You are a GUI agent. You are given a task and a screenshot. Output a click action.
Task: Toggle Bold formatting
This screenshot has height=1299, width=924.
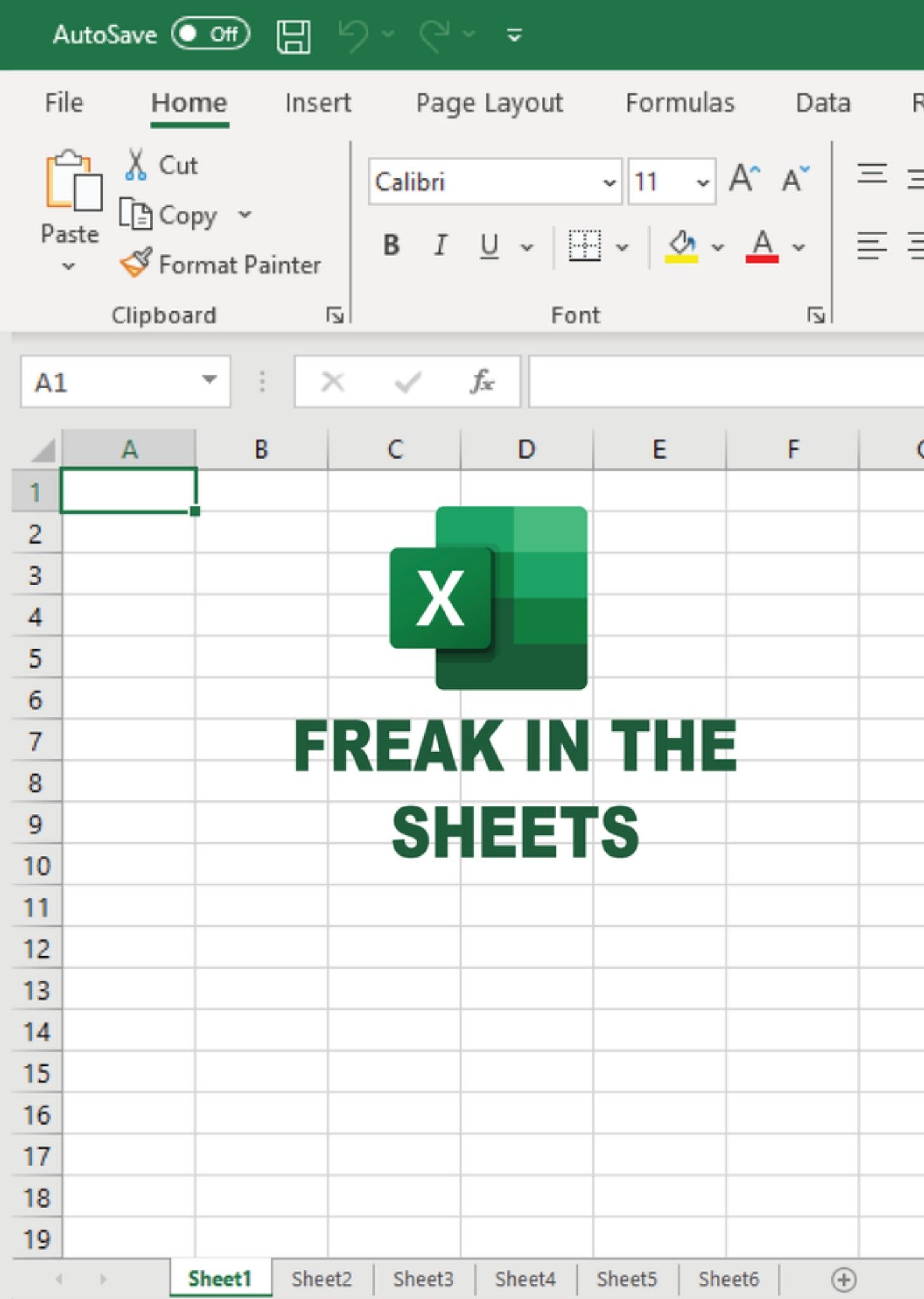pyautogui.click(x=391, y=245)
